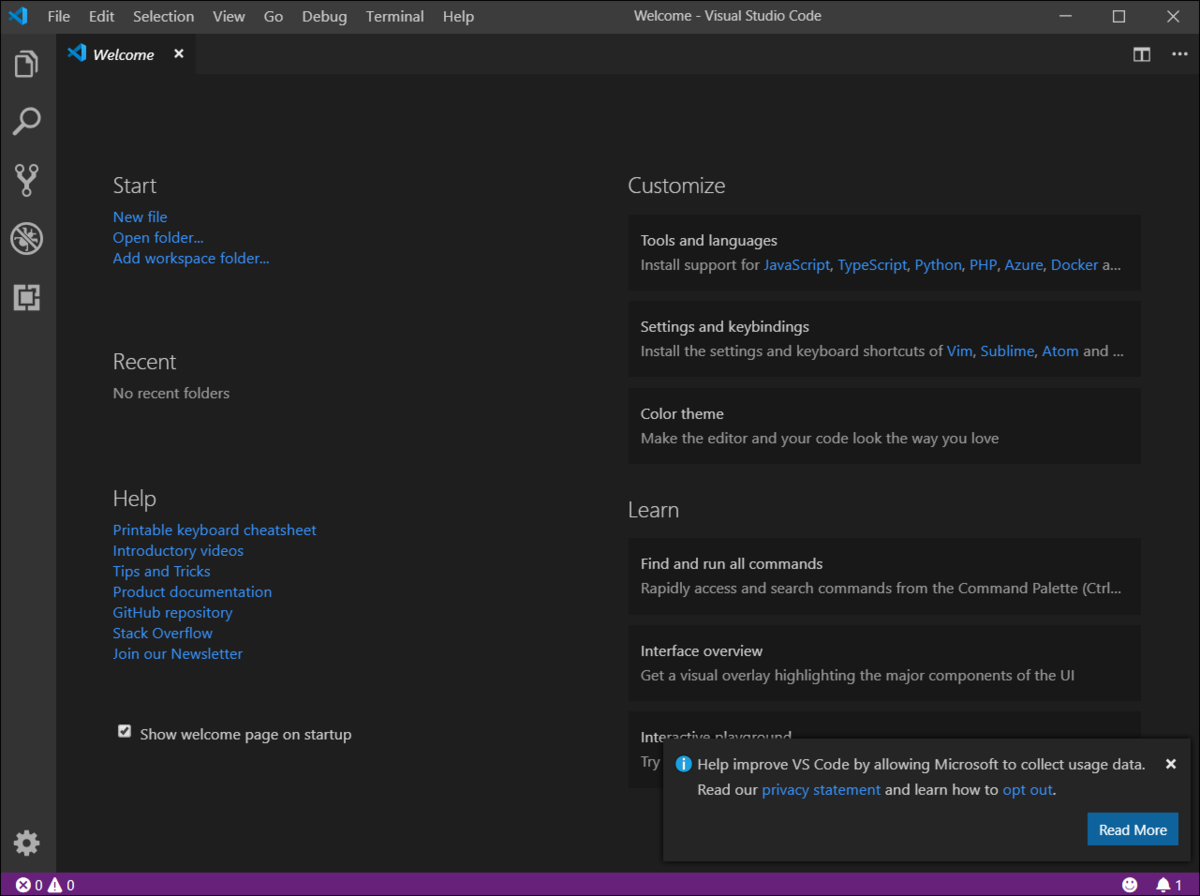Open the Terminal menu

[x=395, y=17]
